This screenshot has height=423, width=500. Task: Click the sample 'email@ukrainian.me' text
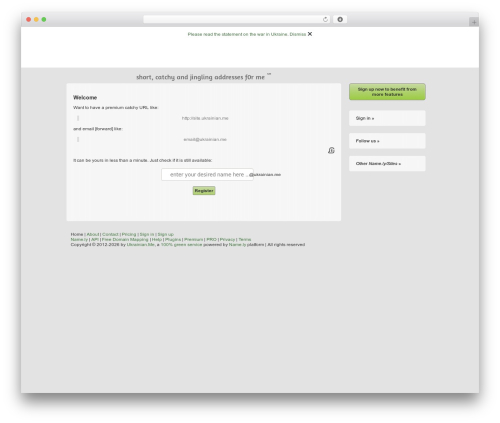tap(205, 139)
